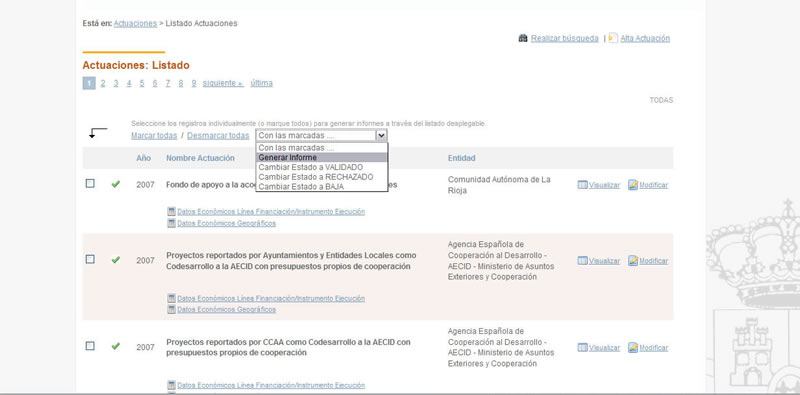Open Datos Económicos Geográficos link, Ayuntamientos row
Screen dimensions: 800x395
point(227,310)
